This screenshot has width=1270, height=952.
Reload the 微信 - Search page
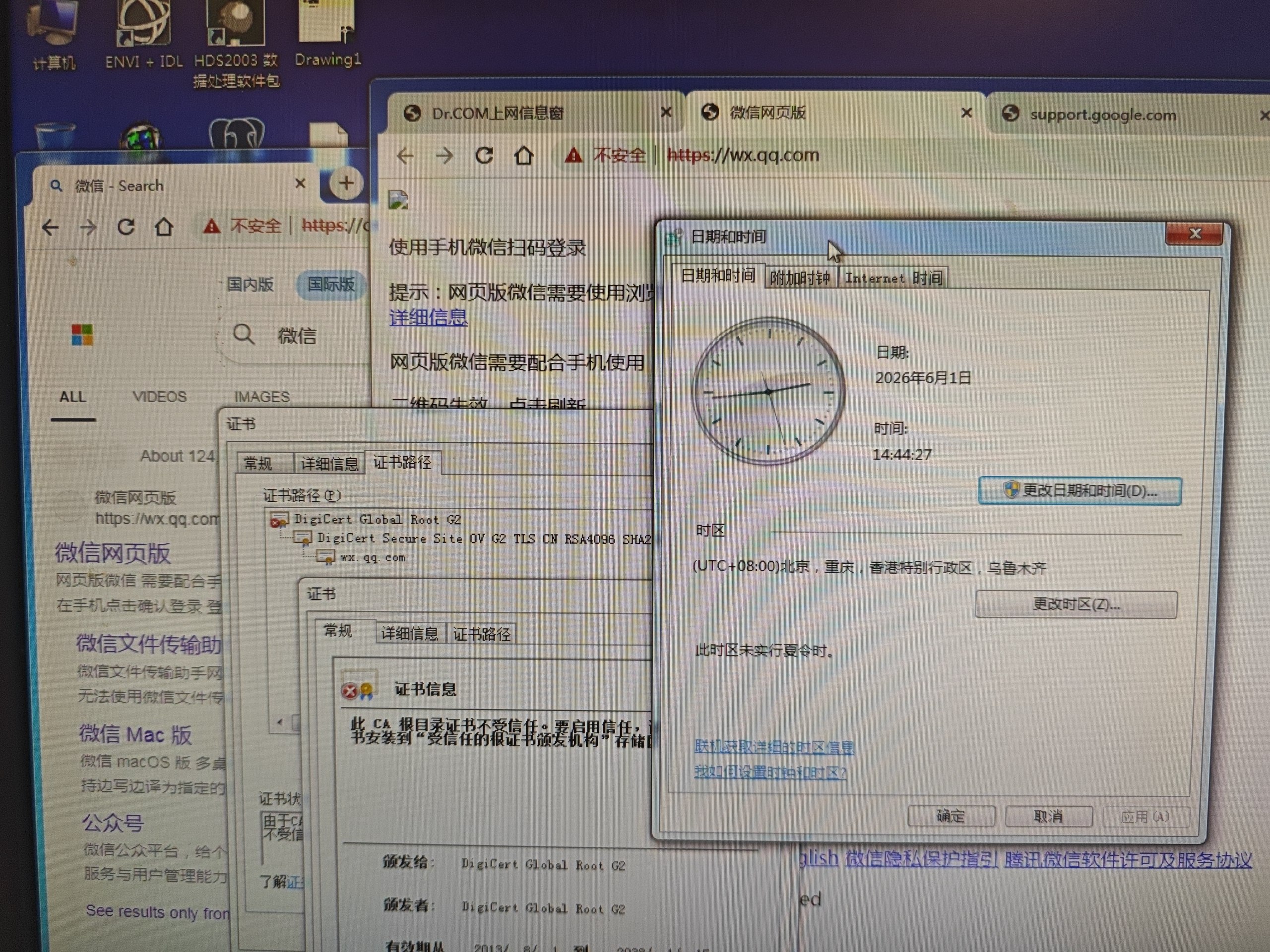point(126,227)
